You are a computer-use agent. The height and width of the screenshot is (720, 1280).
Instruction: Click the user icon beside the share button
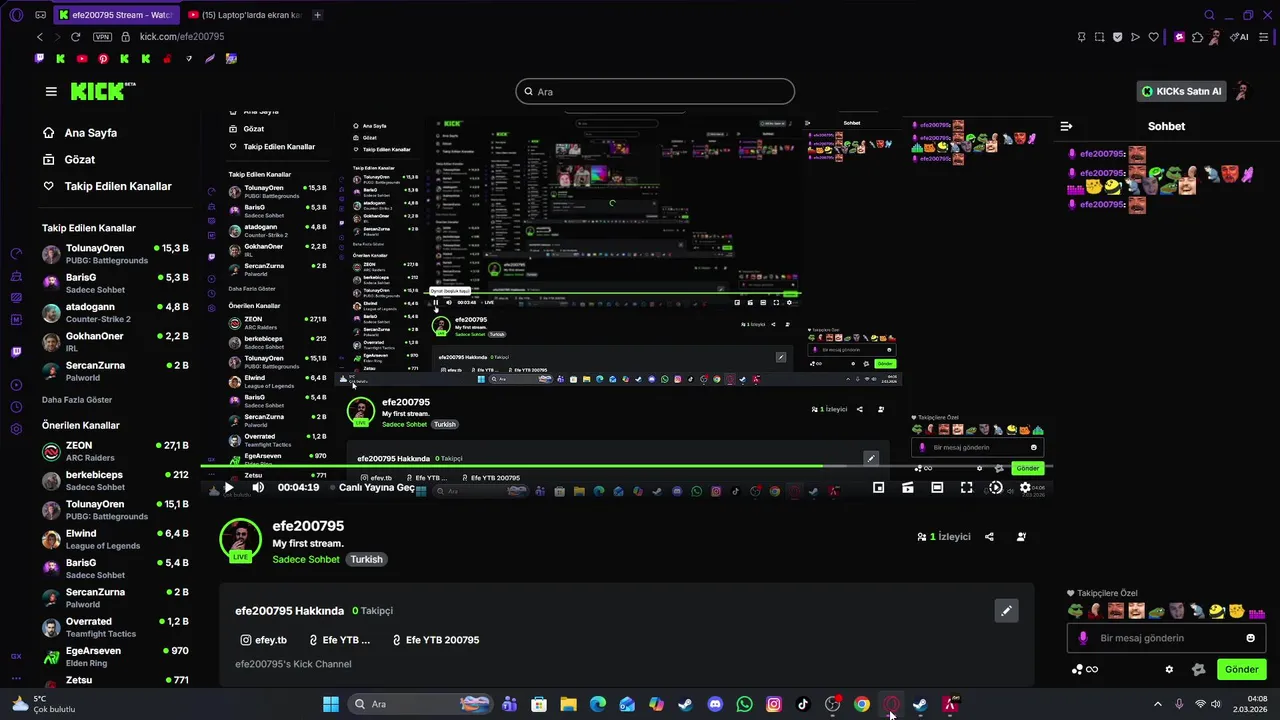point(1021,537)
